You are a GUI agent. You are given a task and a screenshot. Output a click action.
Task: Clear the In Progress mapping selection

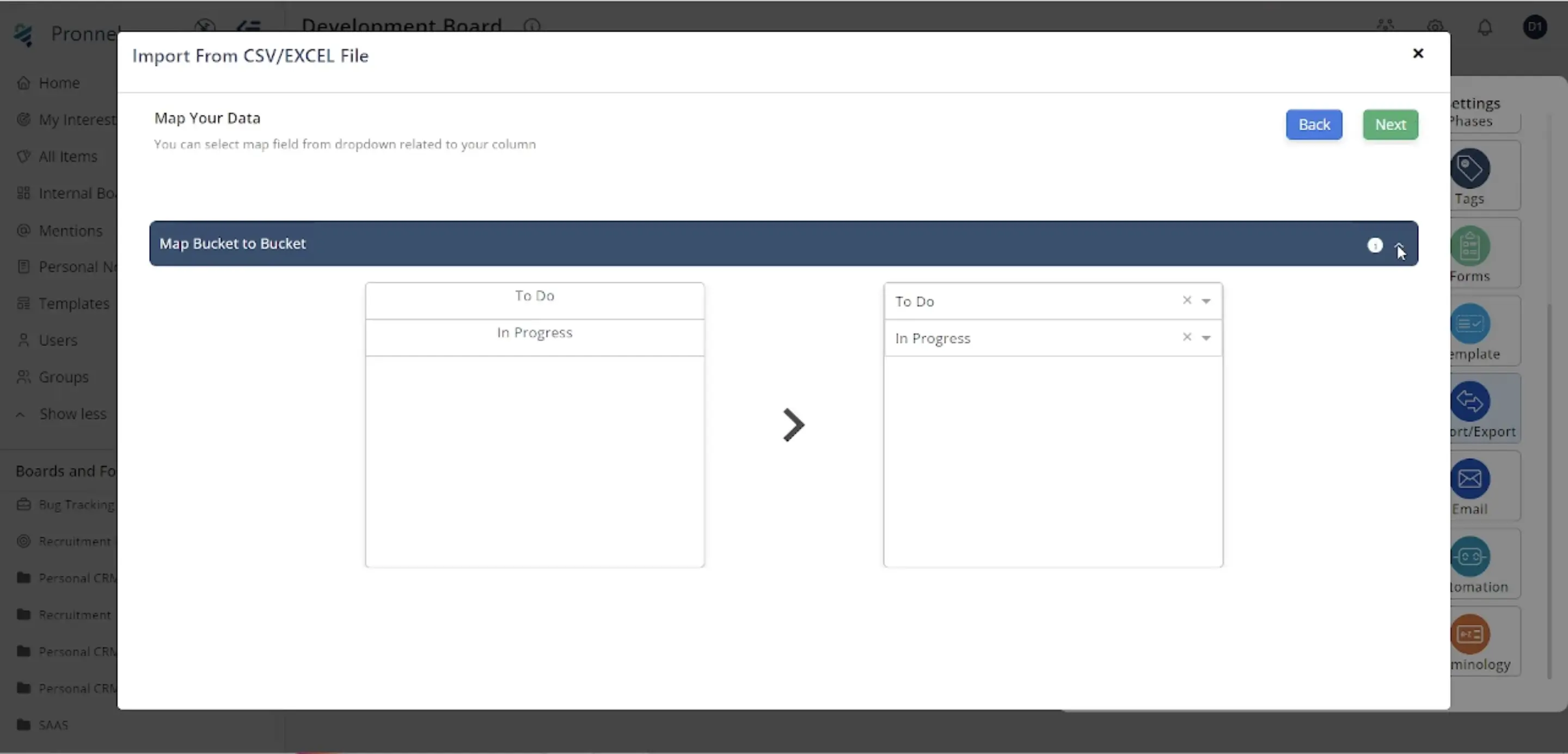point(1186,337)
